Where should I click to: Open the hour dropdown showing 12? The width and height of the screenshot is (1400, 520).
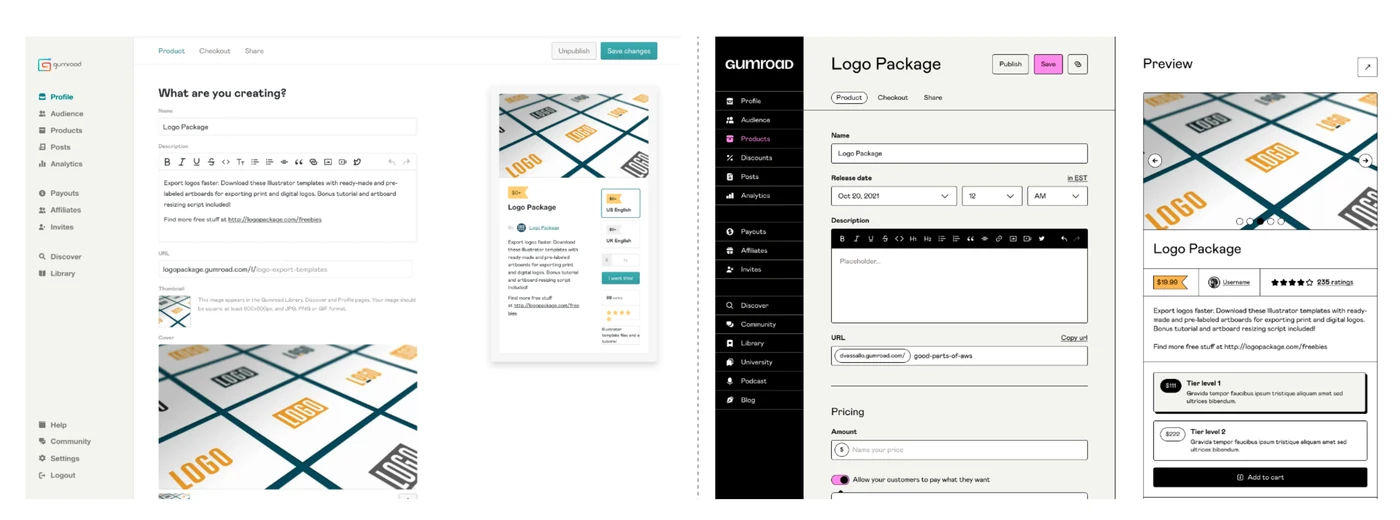pyautogui.click(x=992, y=196)
